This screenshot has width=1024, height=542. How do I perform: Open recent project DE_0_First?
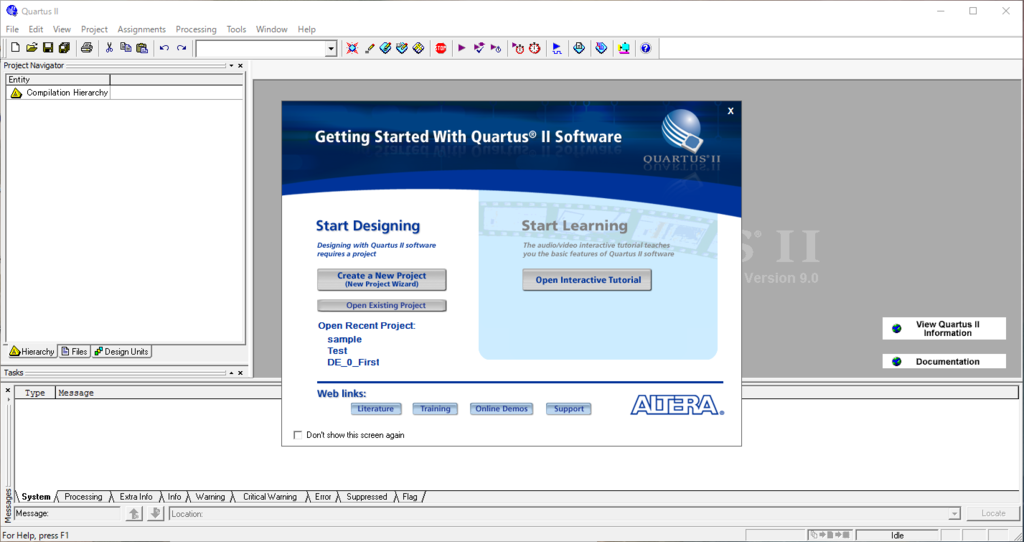coord(353,362)
